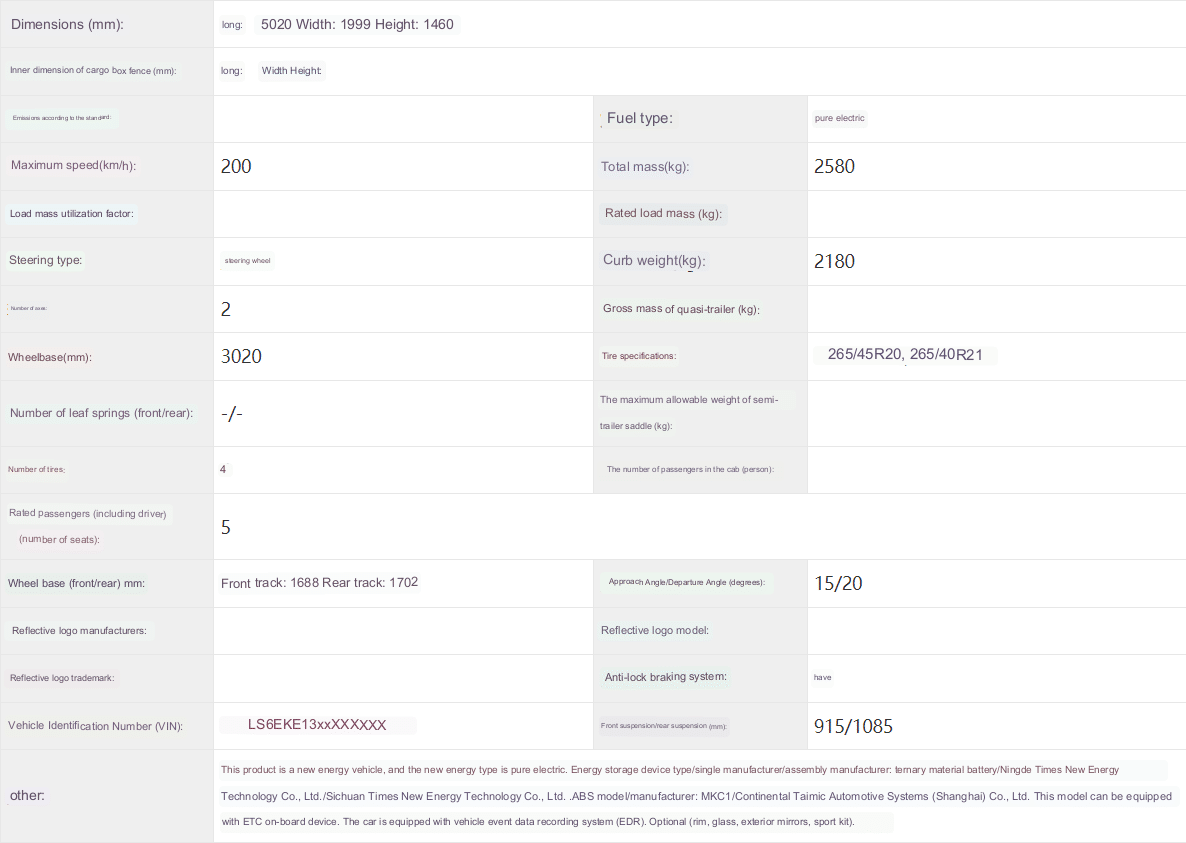
Task: Click the Anti-lock braking system label
Action: pyautogui.click(x=665, y=677)
